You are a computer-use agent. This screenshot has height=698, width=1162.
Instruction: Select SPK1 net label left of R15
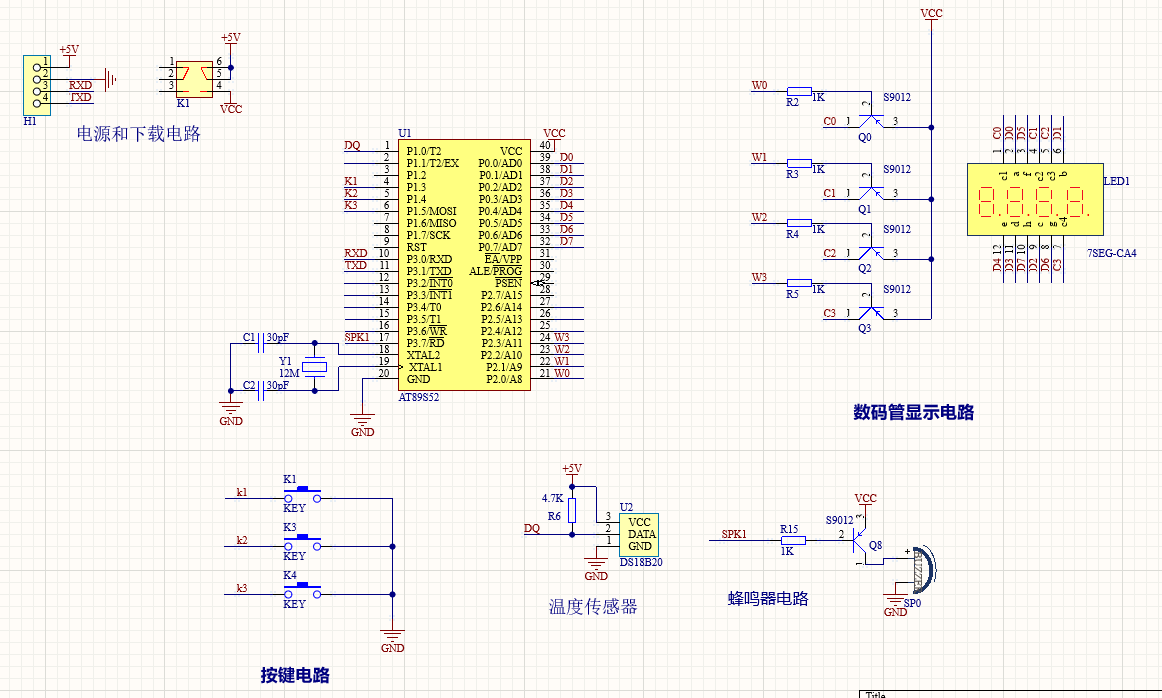734,534
